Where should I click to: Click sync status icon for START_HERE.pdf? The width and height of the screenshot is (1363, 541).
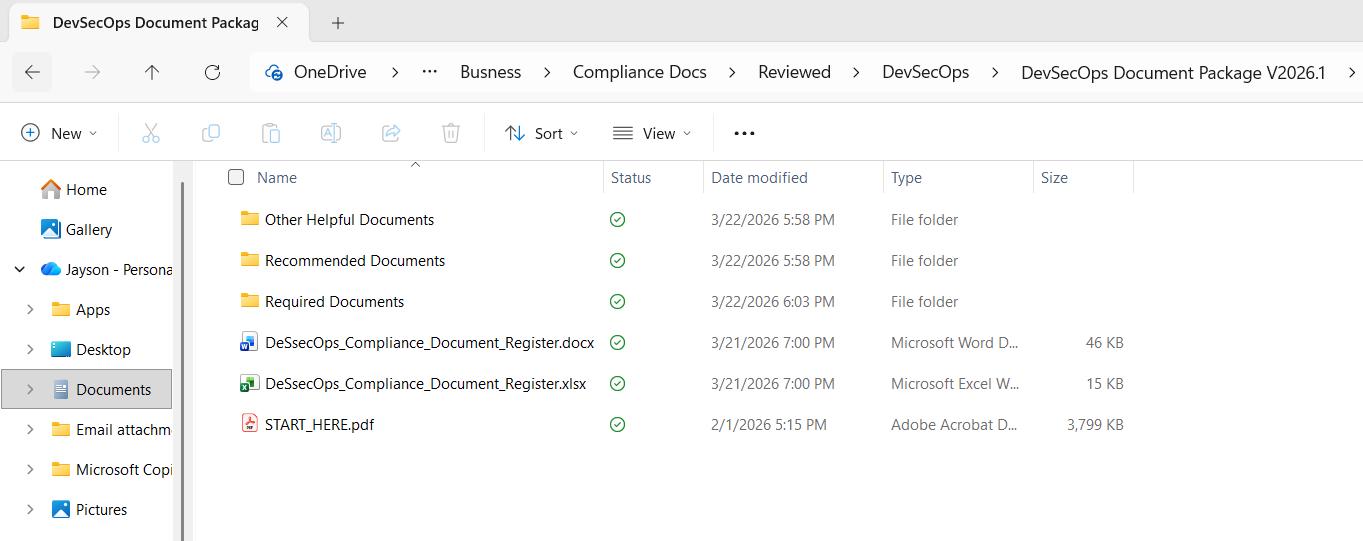click(x=618, y=425)
